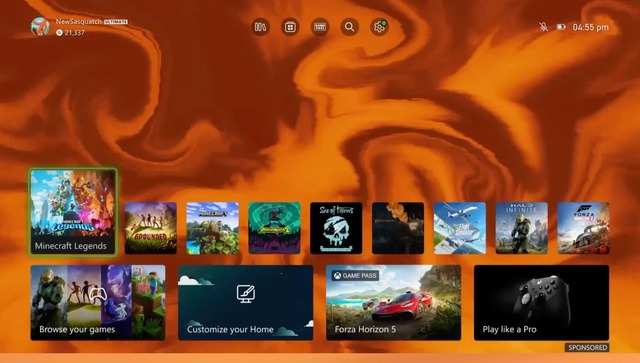Screen dimensions: 640x363
Task: Click the Search magnifier icon
Action: tap(349, 27)
